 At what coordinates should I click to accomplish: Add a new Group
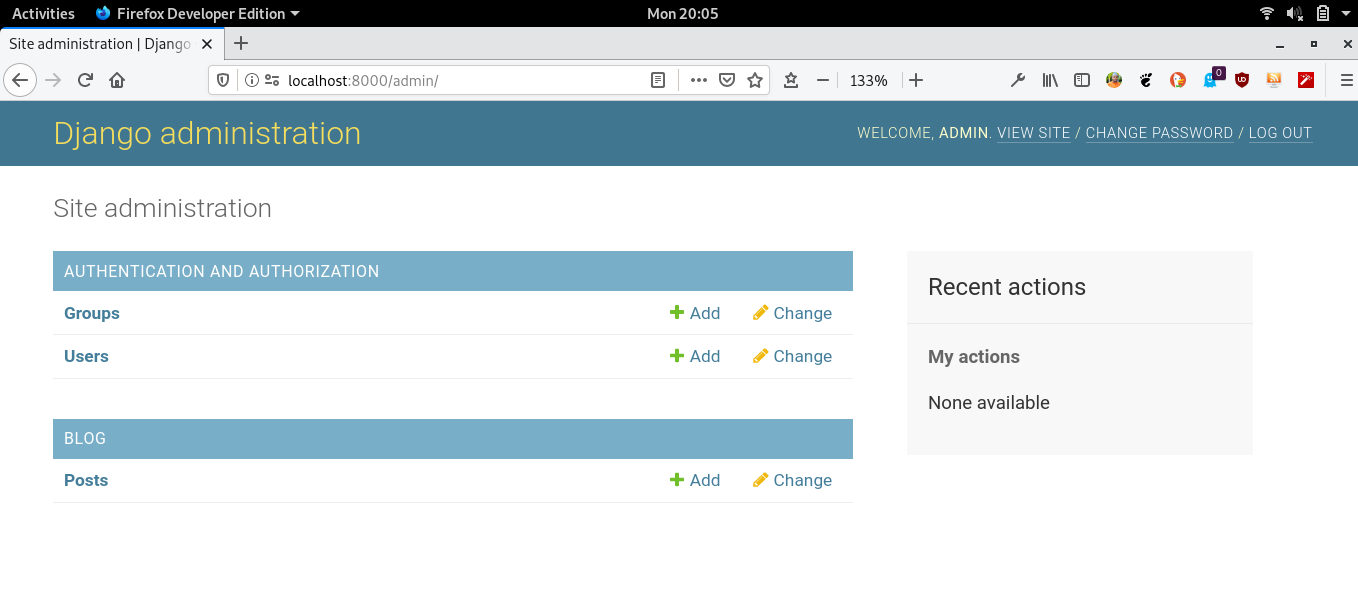(x=695, y=313)
